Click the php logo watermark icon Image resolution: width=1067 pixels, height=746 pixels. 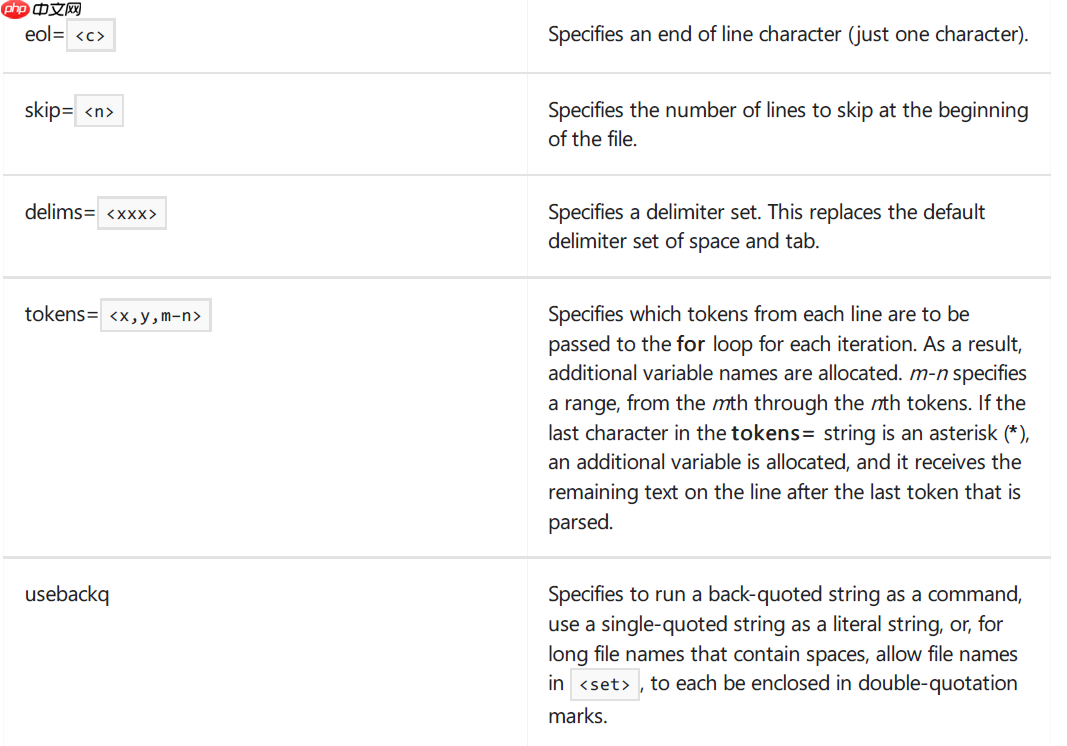(15, 9)
